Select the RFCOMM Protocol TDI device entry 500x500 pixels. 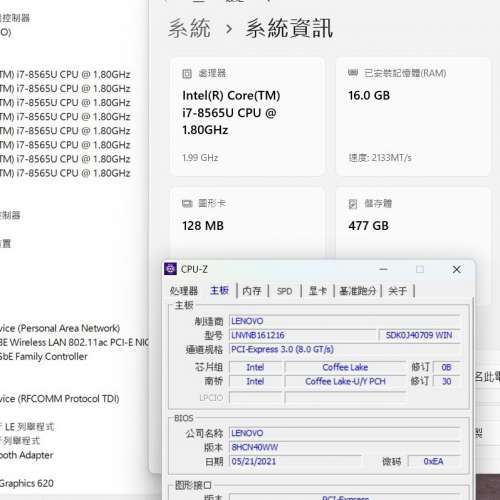point(60,399)
